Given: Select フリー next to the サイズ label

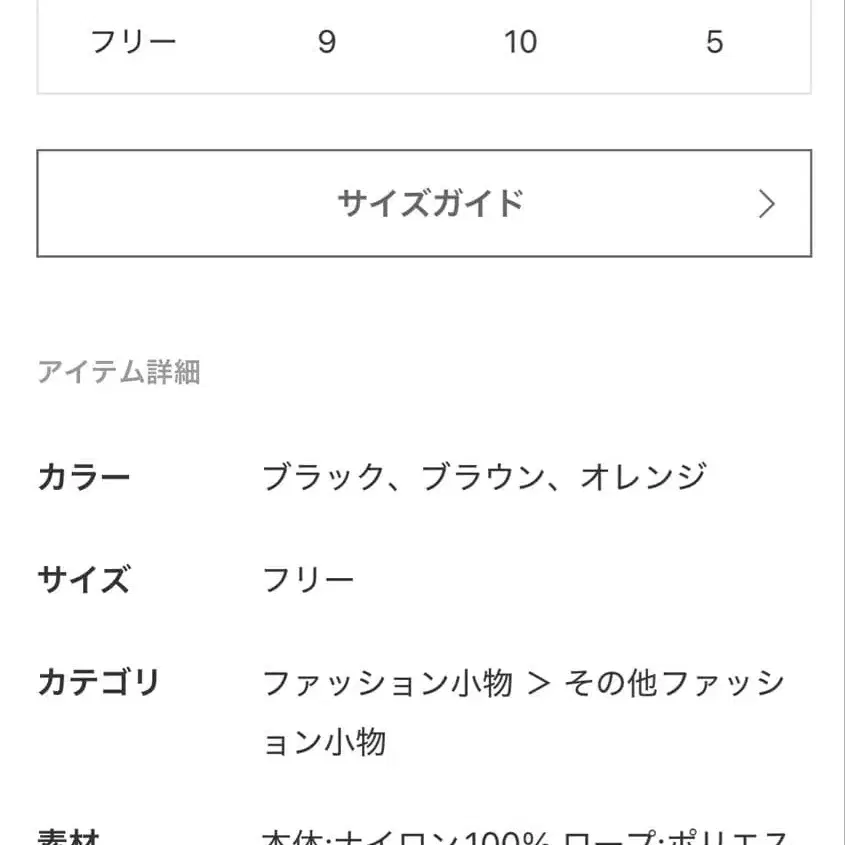Looking at the screenshot, I should [310, 579].
